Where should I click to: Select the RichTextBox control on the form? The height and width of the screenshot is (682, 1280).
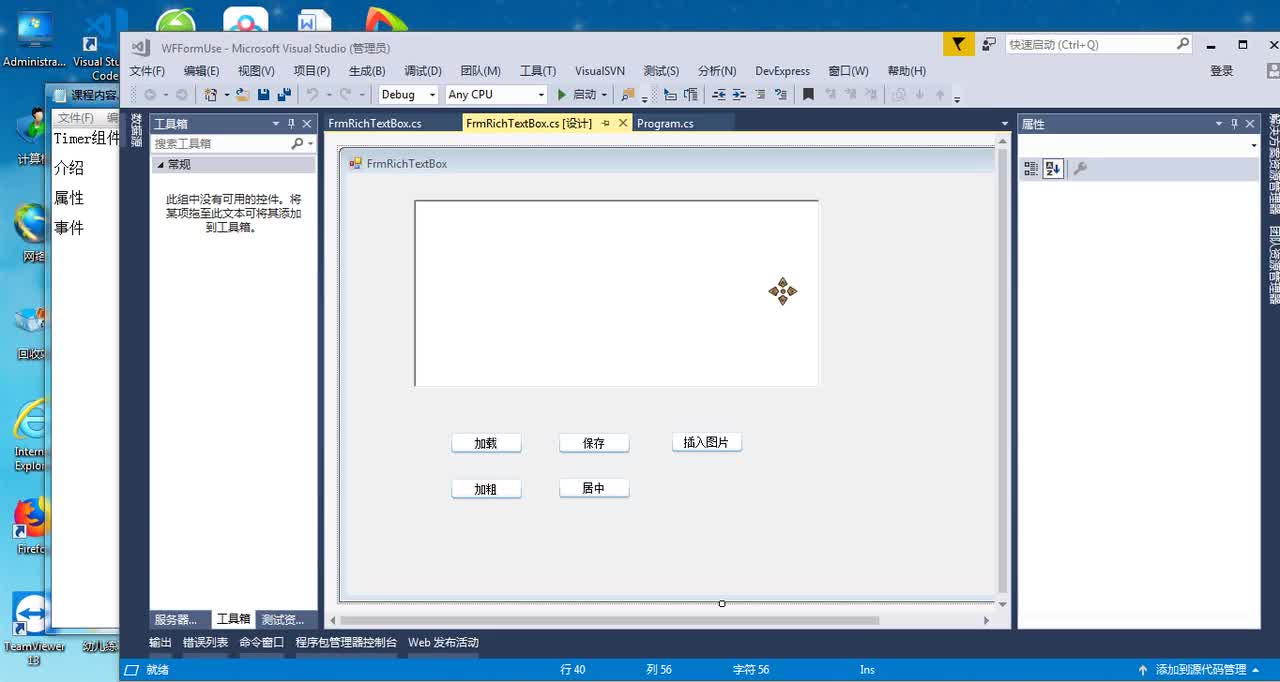tap(617, 293)
